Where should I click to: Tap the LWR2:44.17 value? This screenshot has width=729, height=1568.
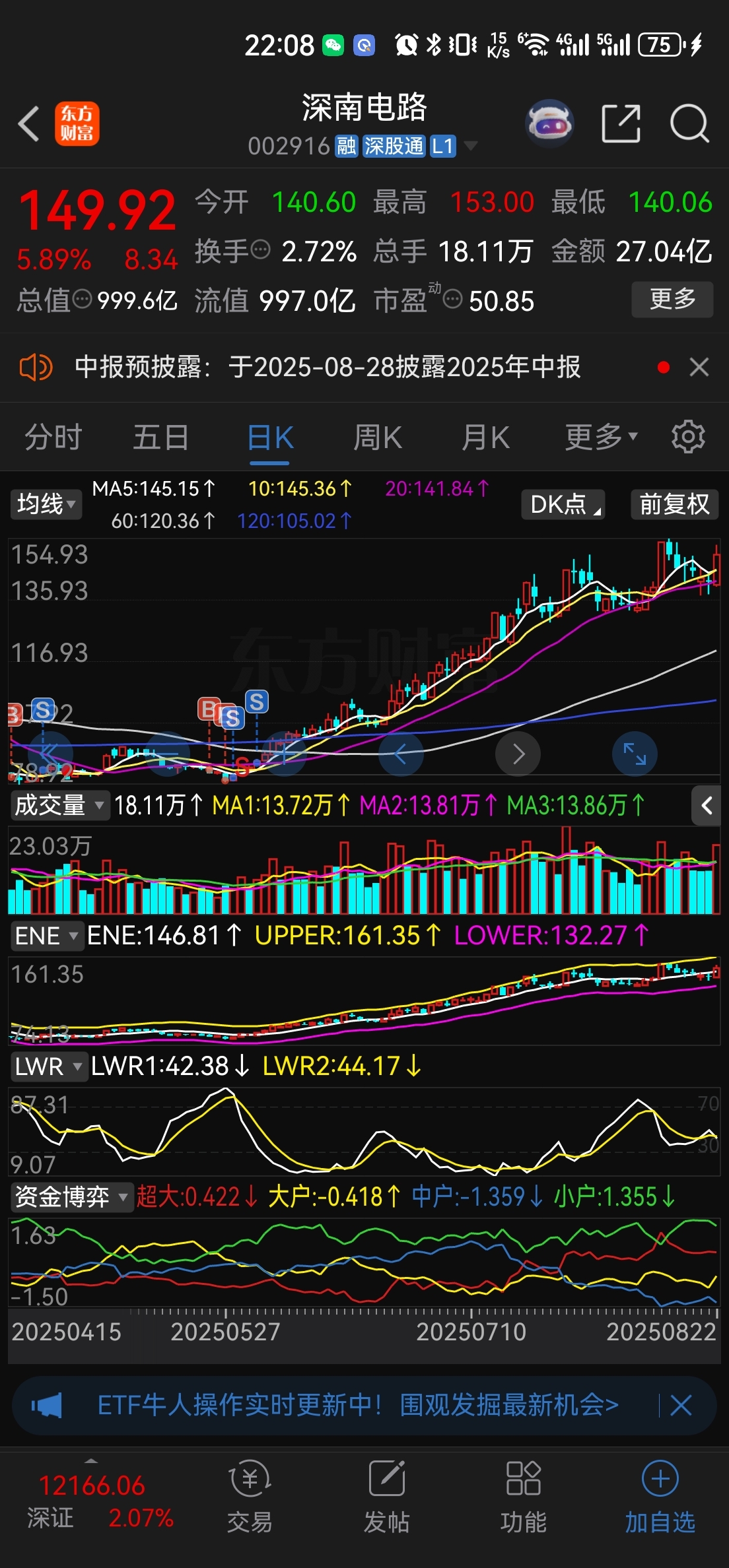click(342, 1066)
